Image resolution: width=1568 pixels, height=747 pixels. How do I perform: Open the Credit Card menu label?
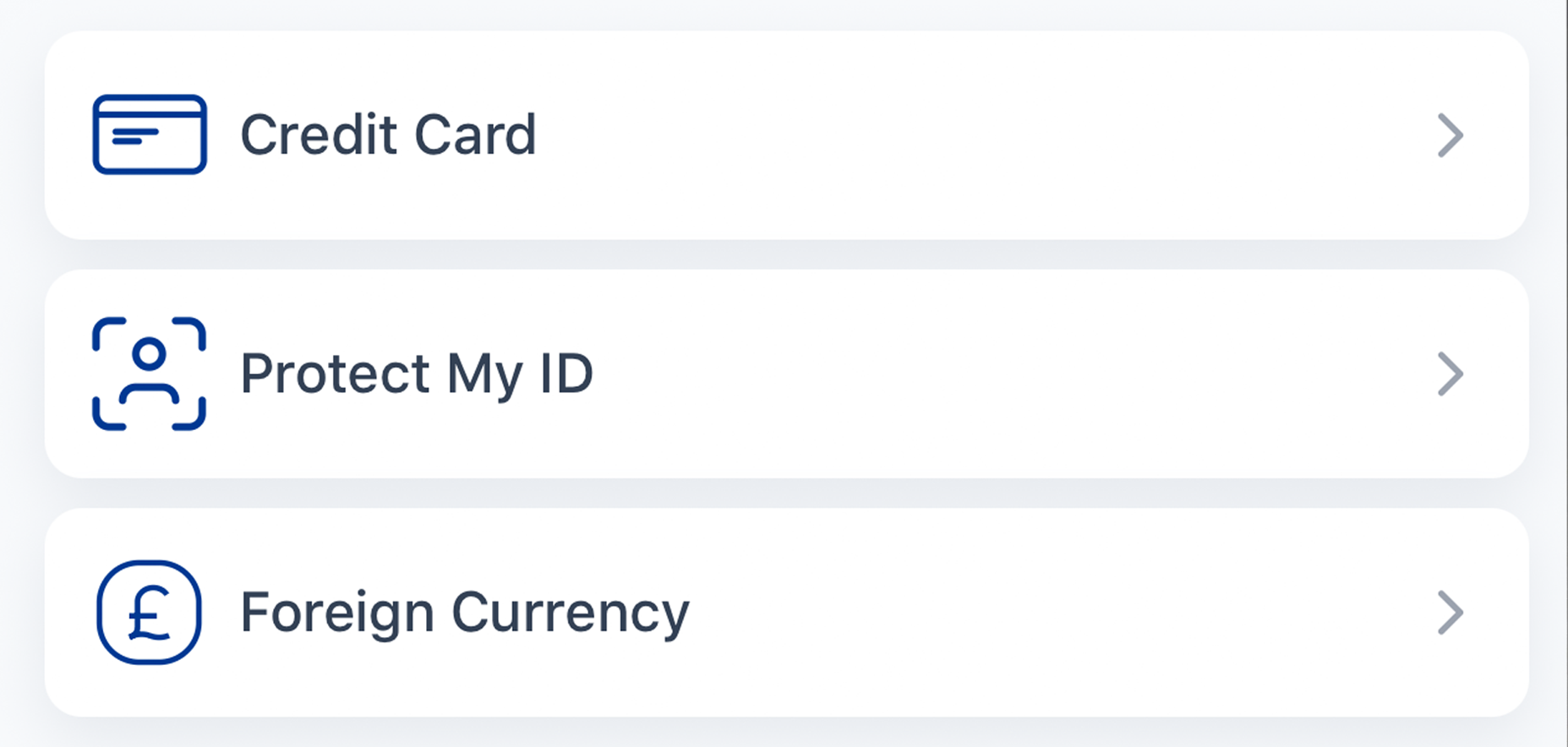388,135
